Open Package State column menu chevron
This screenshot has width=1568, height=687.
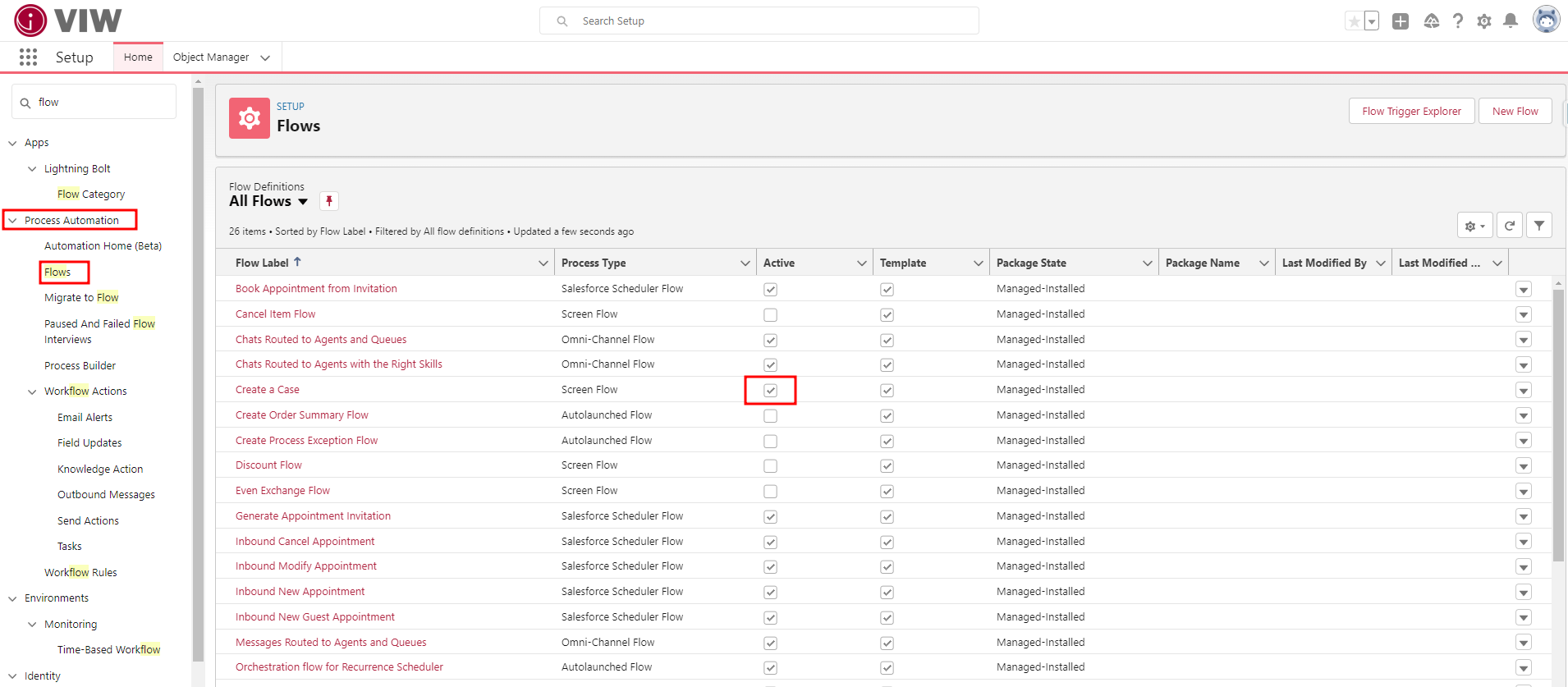click(1147, 263)
